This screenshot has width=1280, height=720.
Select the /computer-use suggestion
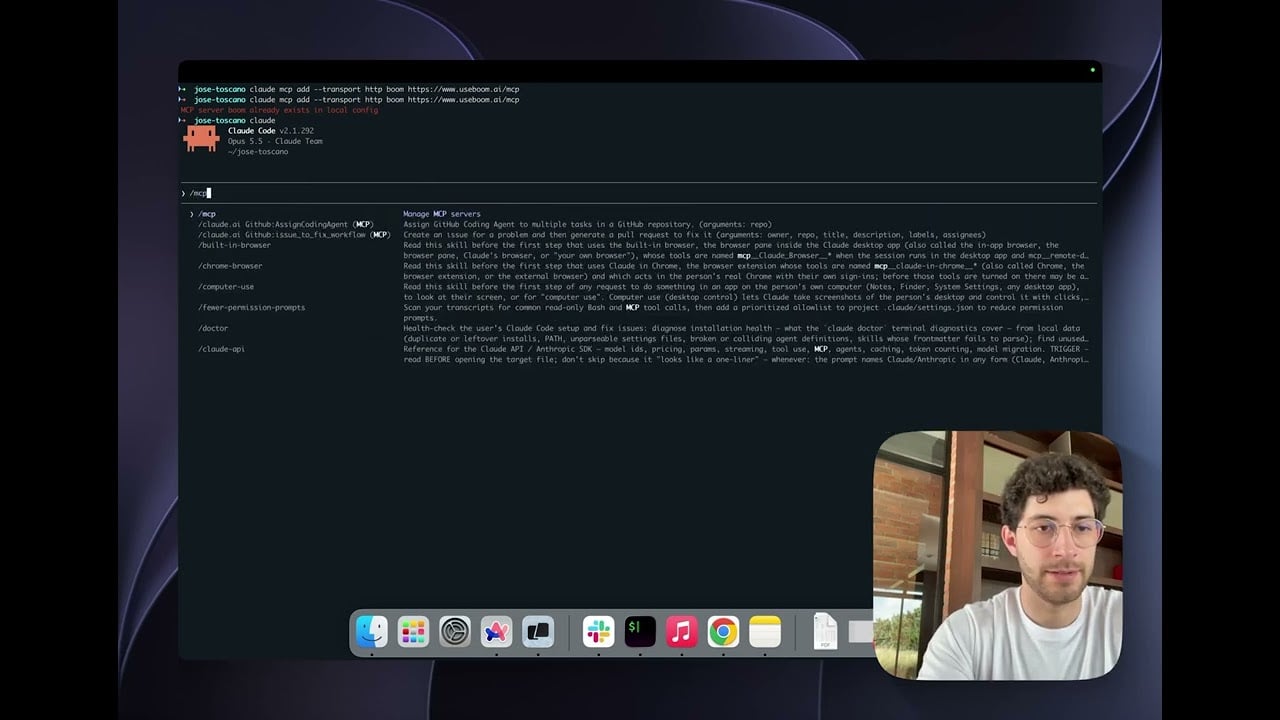[226, 287]
